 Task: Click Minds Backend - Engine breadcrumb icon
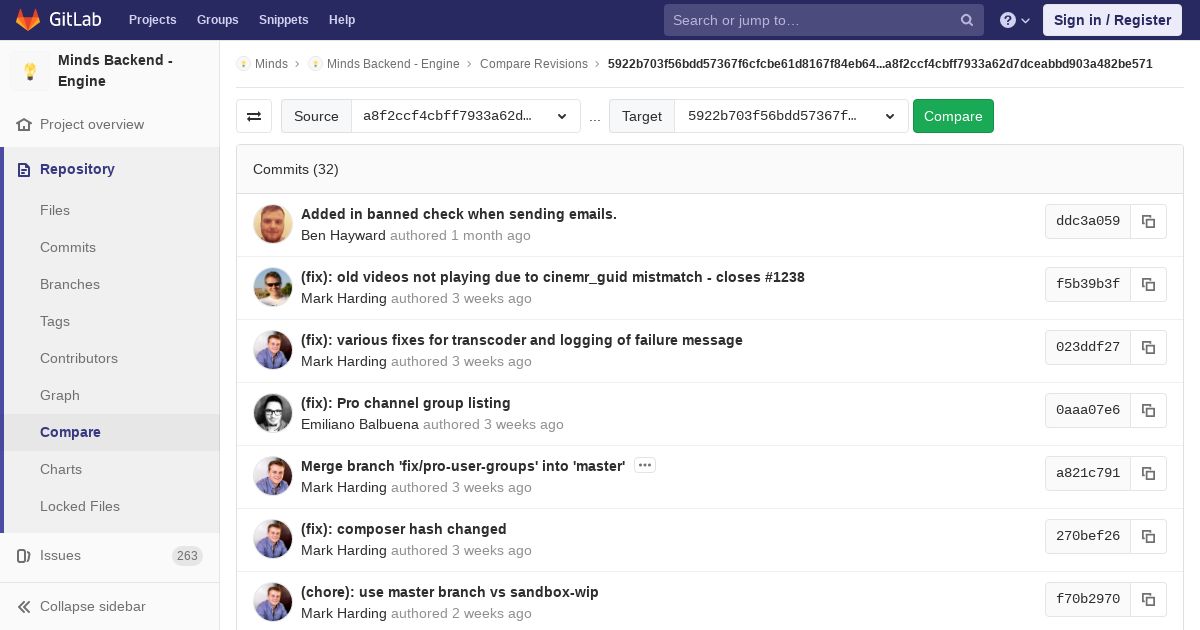tap(315, 63)
